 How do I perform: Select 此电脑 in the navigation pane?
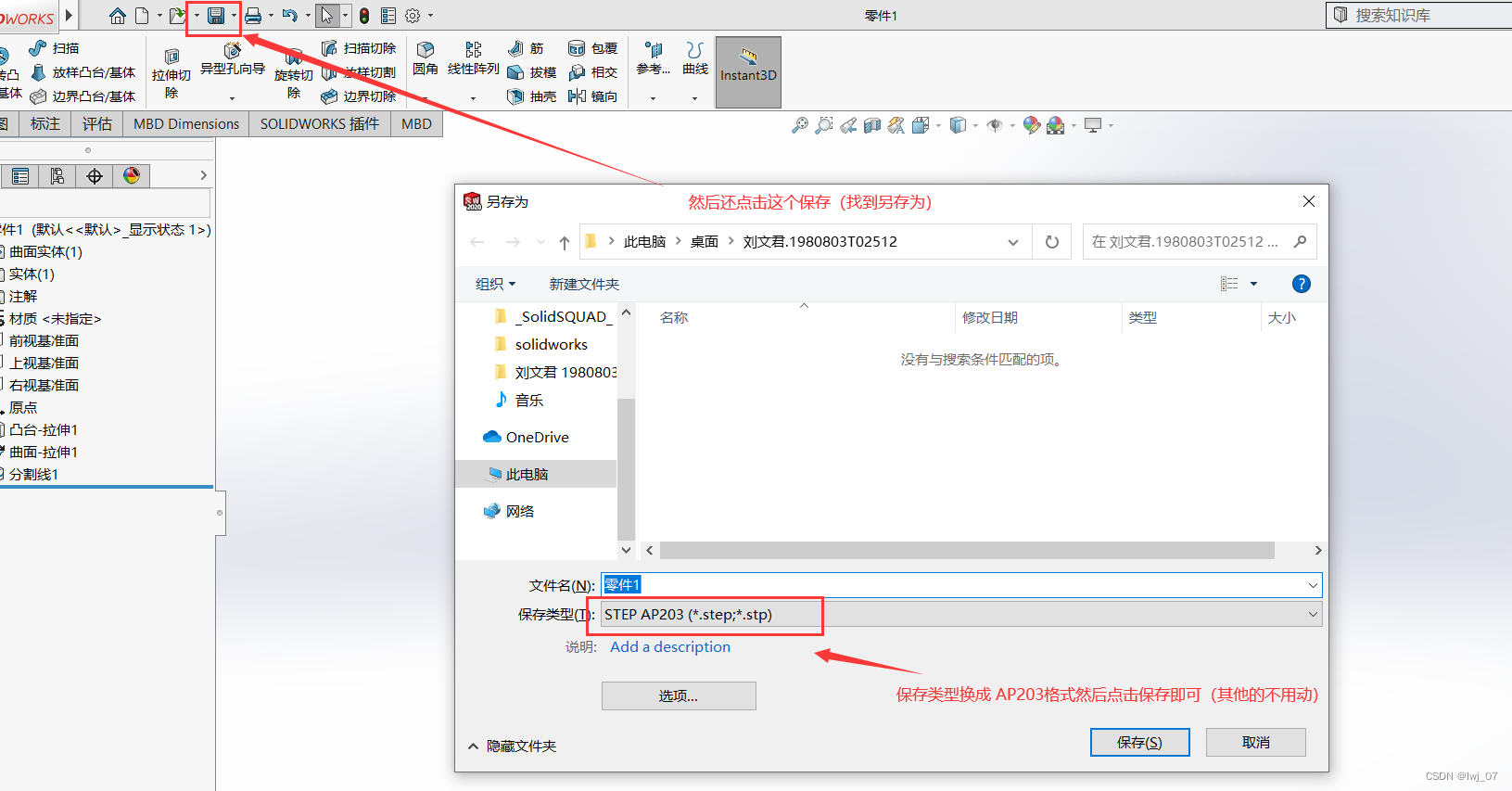click(536, 474)
